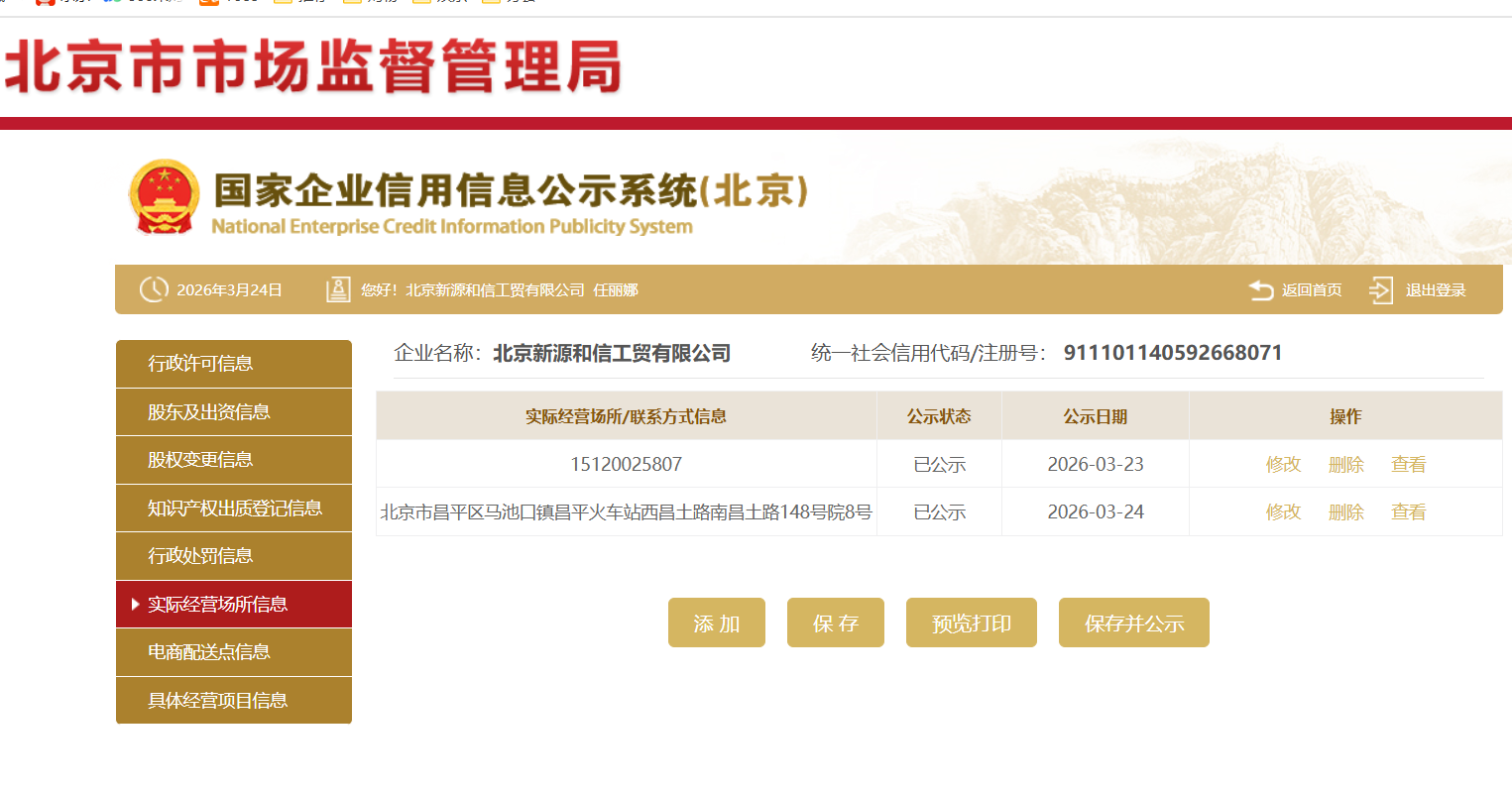Select the 北京市昌平区马池口镇 address cell
The image size is (1512, 793).
click(627, 511)
